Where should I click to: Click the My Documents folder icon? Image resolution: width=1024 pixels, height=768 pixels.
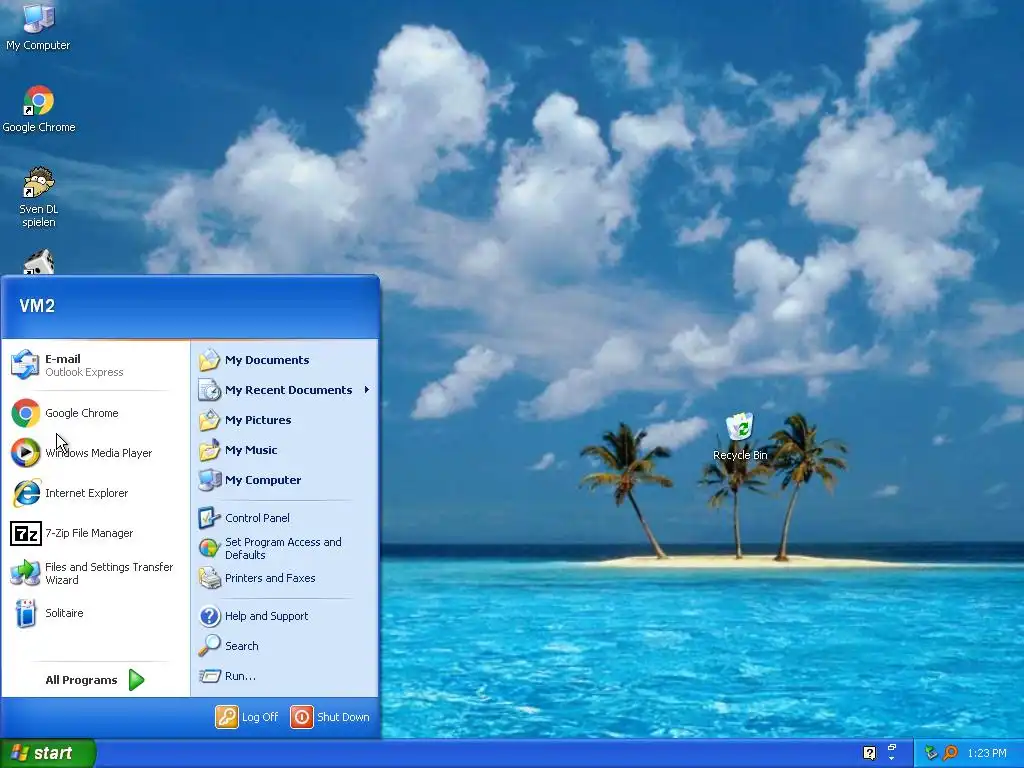[209, 360]
